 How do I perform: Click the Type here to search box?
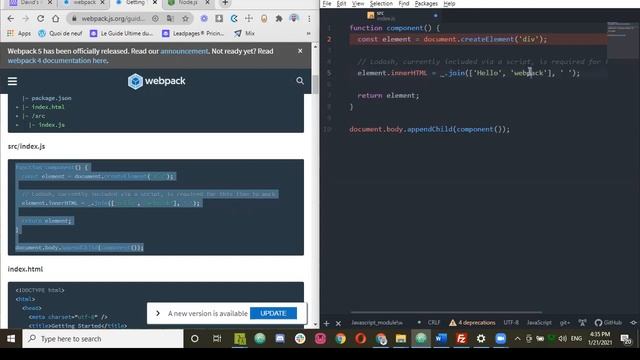[103, 339]
